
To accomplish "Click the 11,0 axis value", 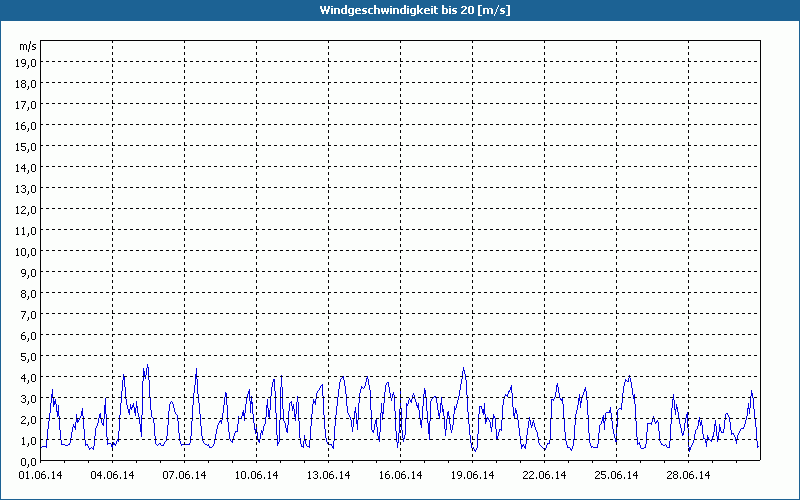I will (x=26, y=231).
